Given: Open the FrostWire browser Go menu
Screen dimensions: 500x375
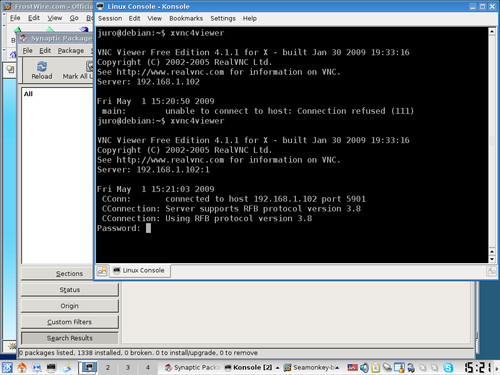Looking at the screenshot, I should (x=74, y=18).
